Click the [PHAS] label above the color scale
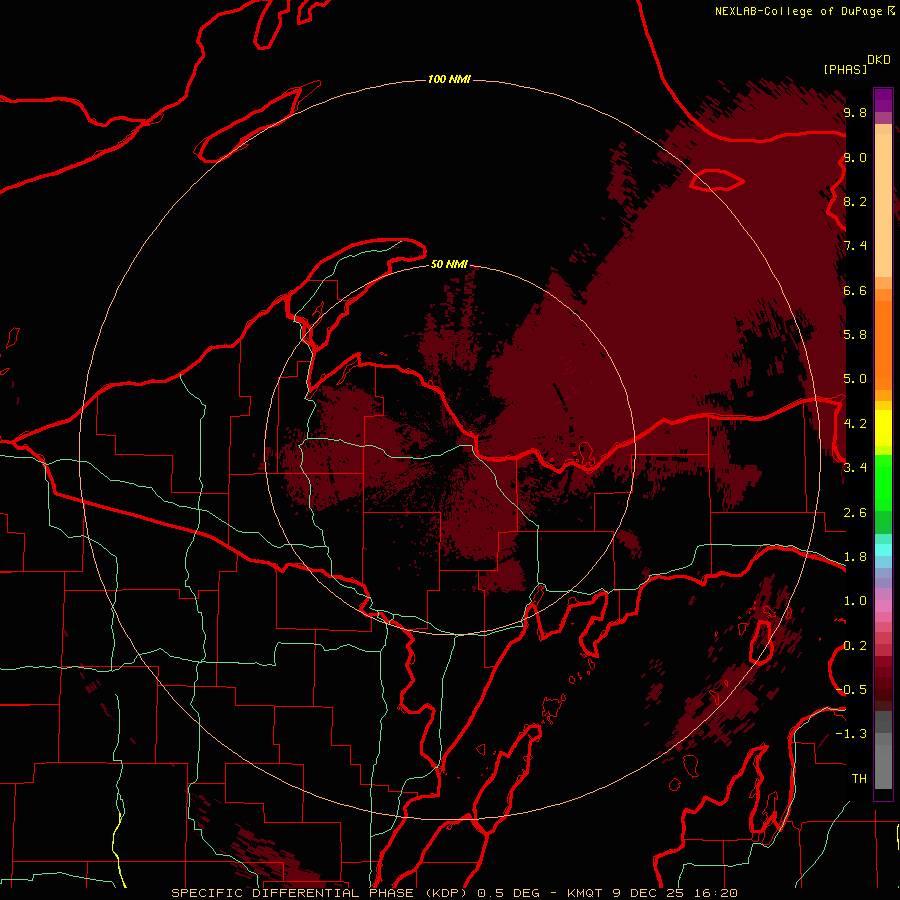The image size is (900, 900). pos(845,69)
